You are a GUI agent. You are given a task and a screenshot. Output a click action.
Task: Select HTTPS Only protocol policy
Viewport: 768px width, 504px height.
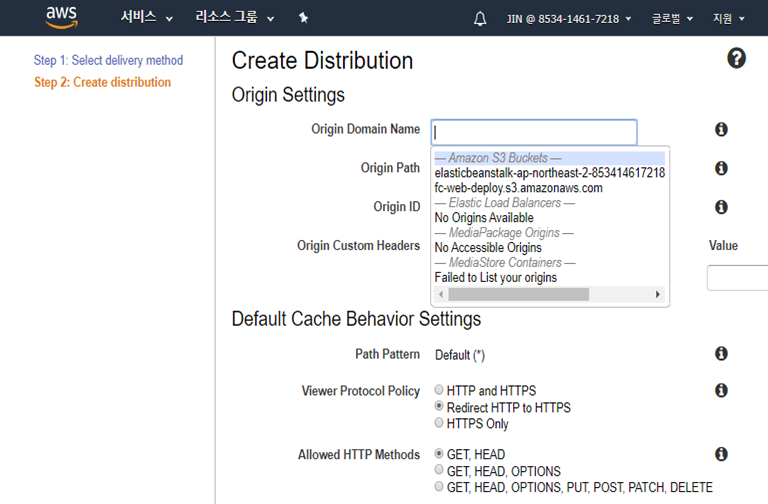click(439, 422)
